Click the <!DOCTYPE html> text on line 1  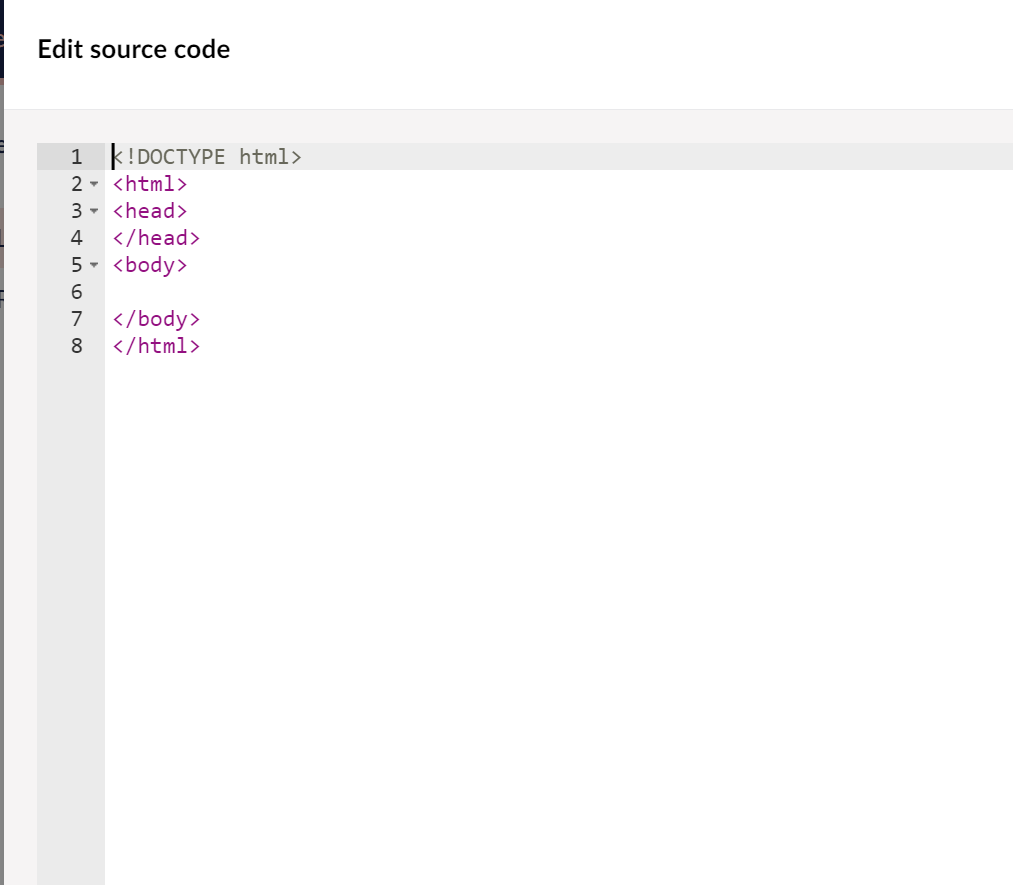pyautogui.click(x=207, y=157)
